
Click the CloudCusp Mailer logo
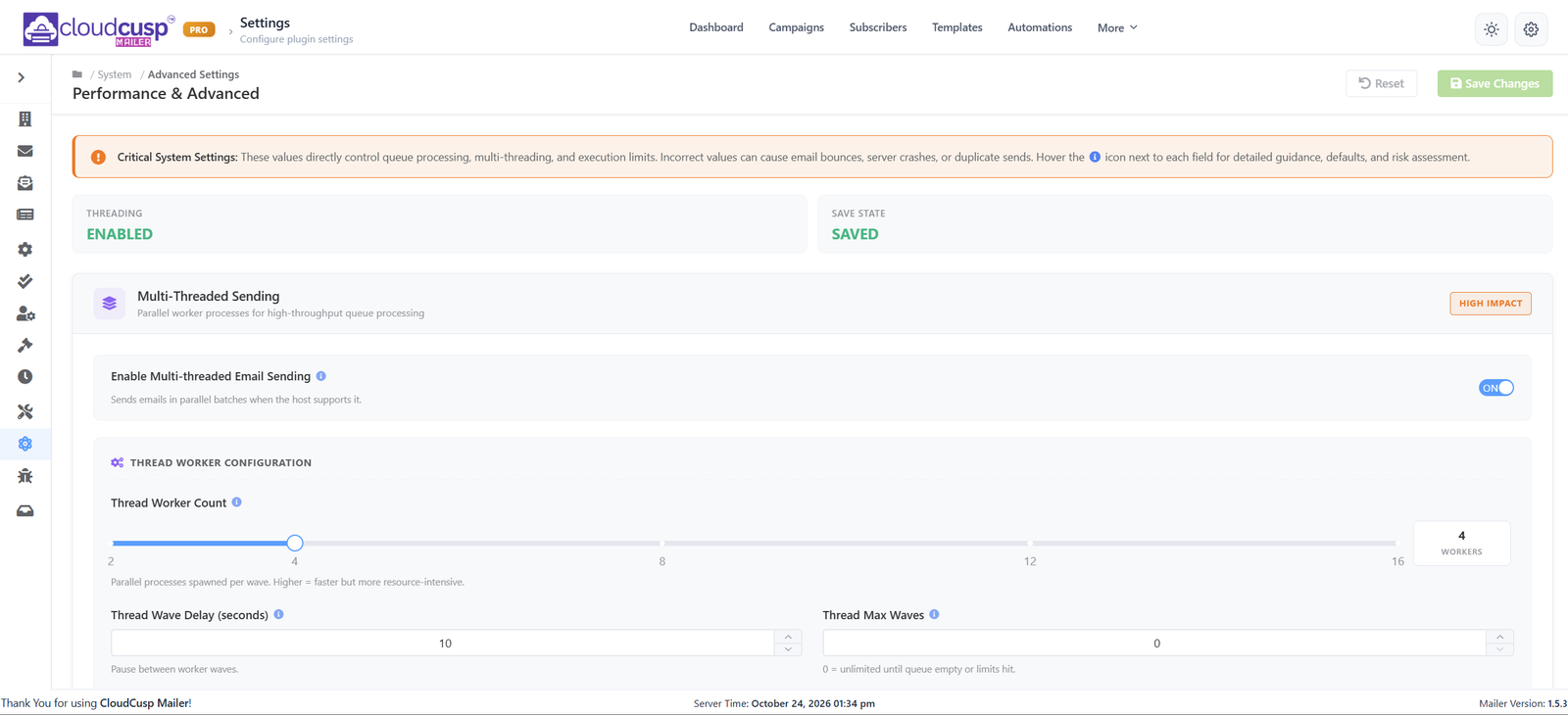(98, 29)
